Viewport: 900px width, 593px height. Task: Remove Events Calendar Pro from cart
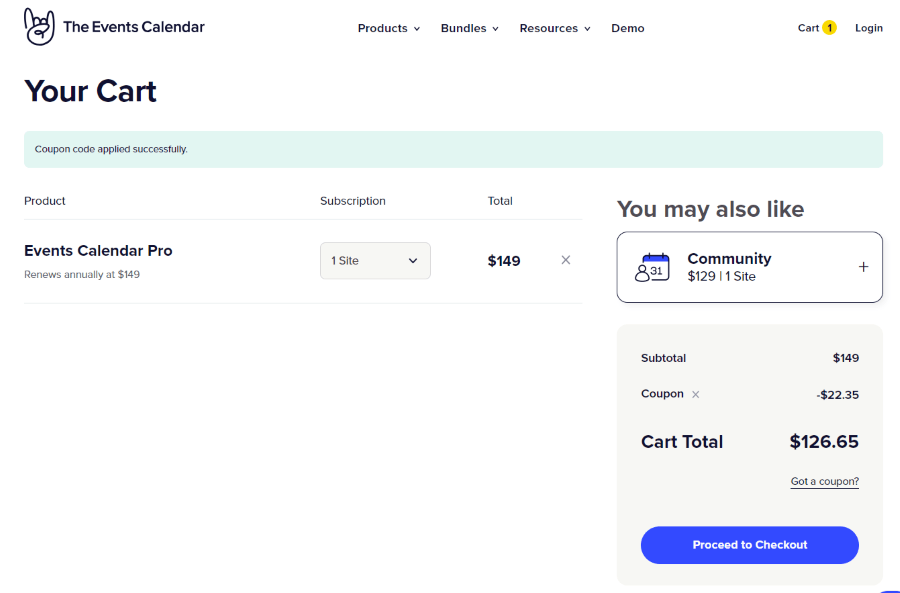point(566,260)
